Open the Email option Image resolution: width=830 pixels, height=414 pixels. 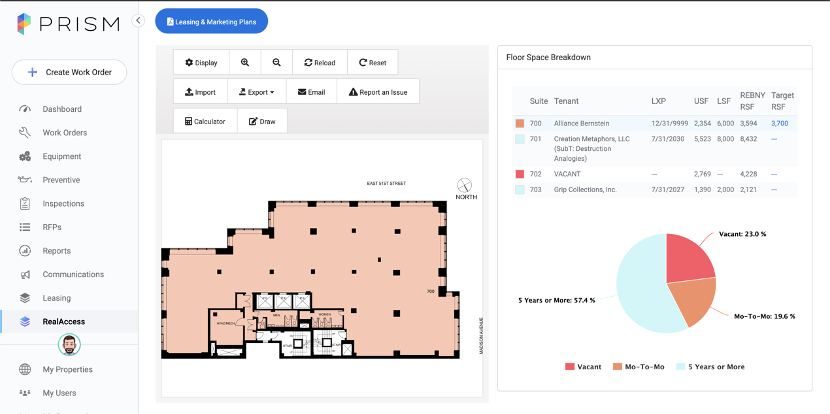311,92
